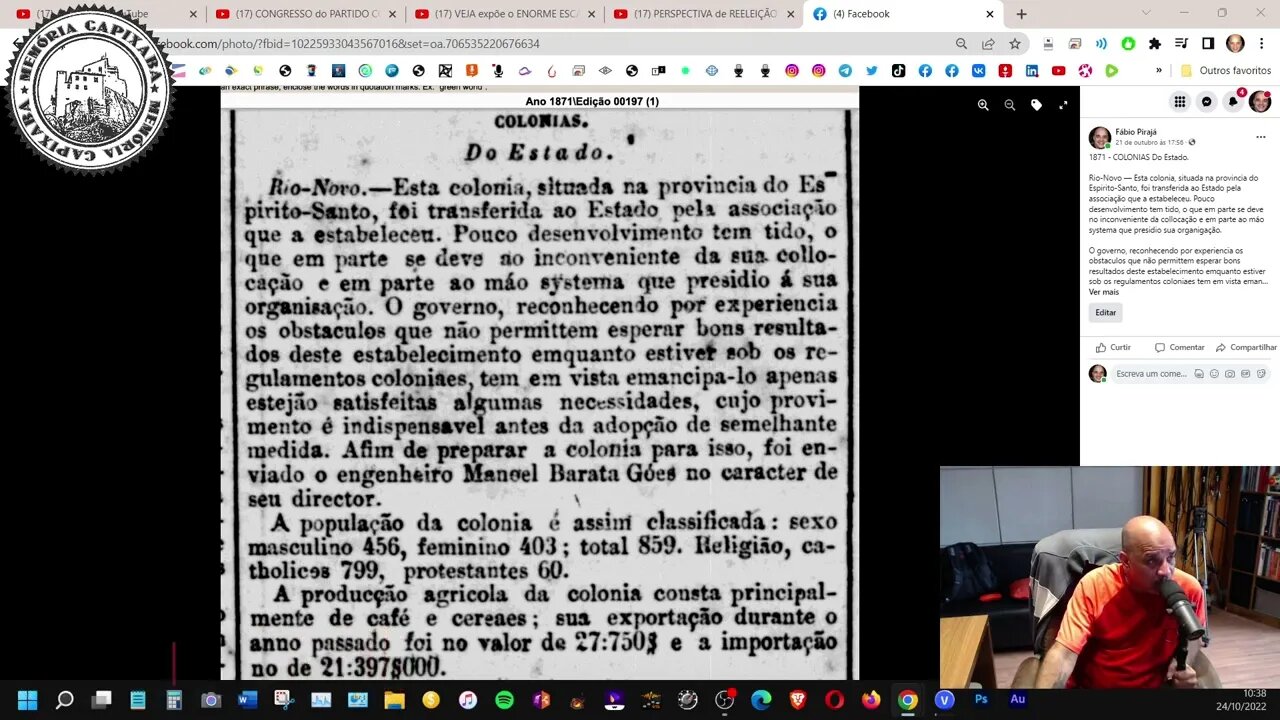Zoom in on the Facebook photo
The height and width of the screenshot is (720, 1280).
pos(983,105)
